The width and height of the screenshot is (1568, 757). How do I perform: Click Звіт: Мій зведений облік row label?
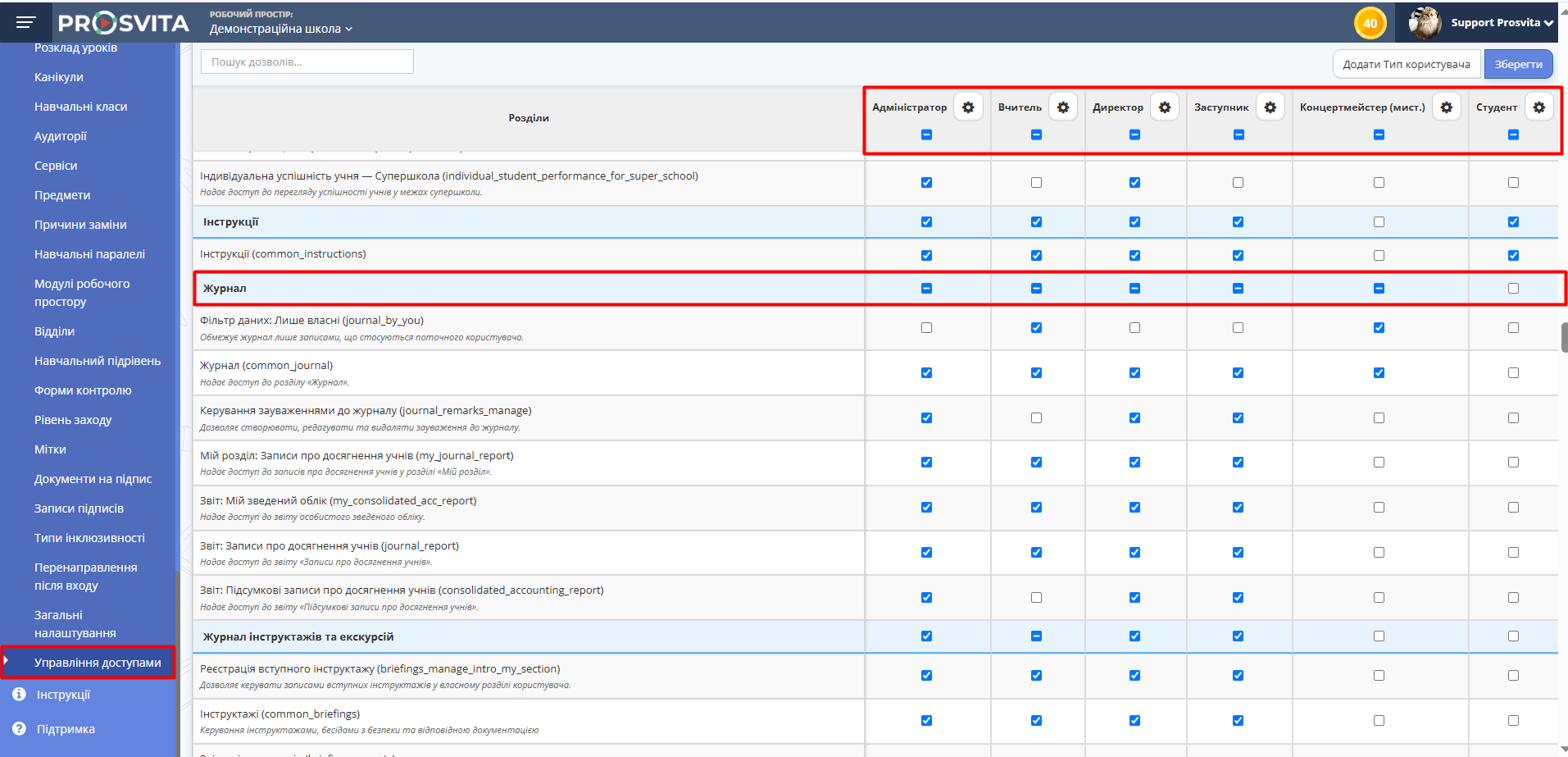[x=338, y=501]
